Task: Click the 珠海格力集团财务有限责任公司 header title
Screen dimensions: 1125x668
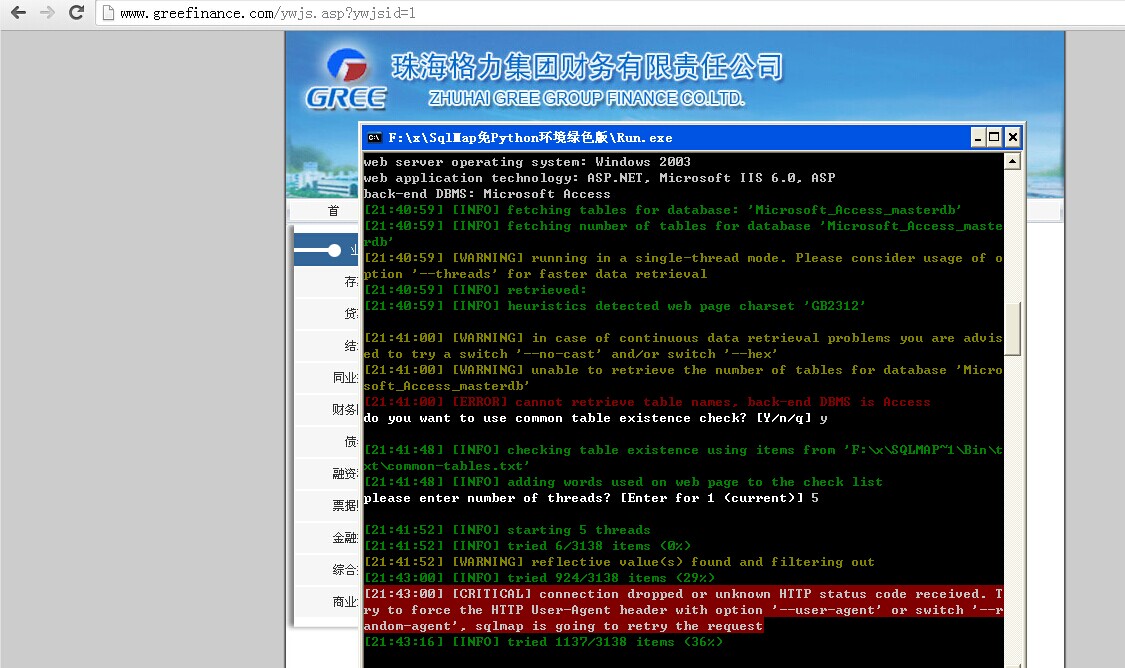Action: coord(587,67)
